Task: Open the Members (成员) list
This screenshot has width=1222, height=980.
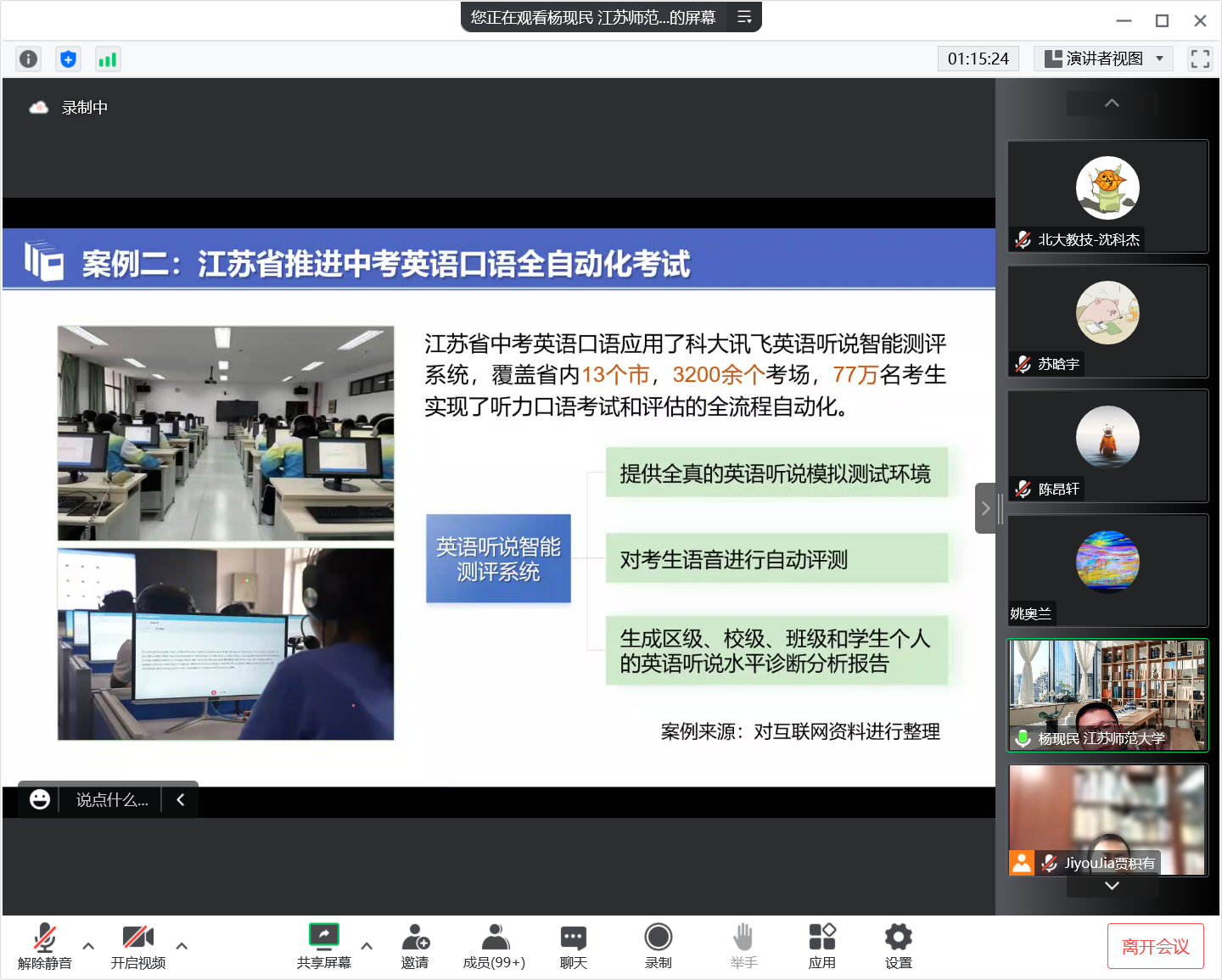Action: tap(494, 945)
